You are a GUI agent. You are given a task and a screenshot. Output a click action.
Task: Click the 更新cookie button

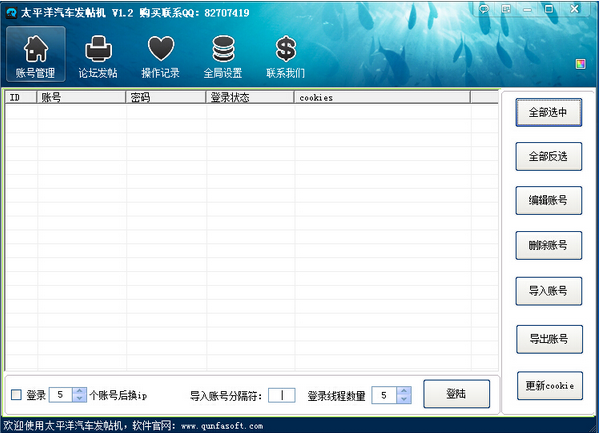(550, 386)
